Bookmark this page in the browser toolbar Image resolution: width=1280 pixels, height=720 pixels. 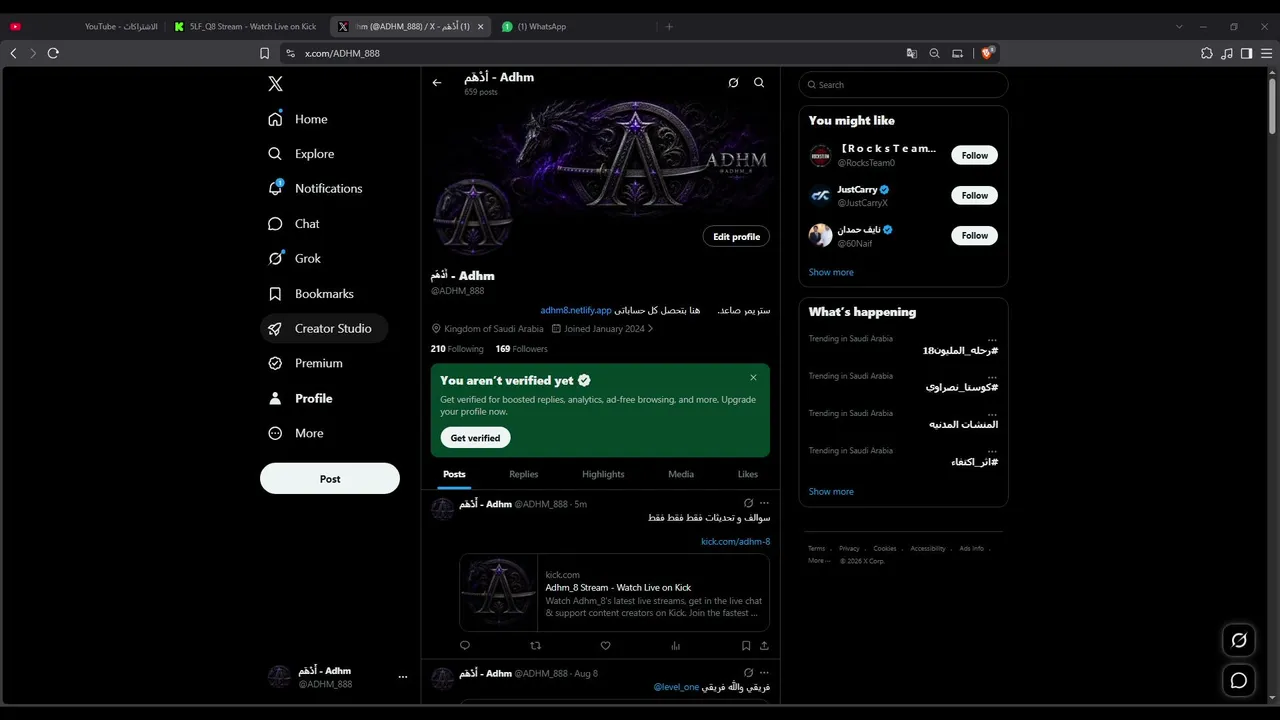[x=264, y=53]
